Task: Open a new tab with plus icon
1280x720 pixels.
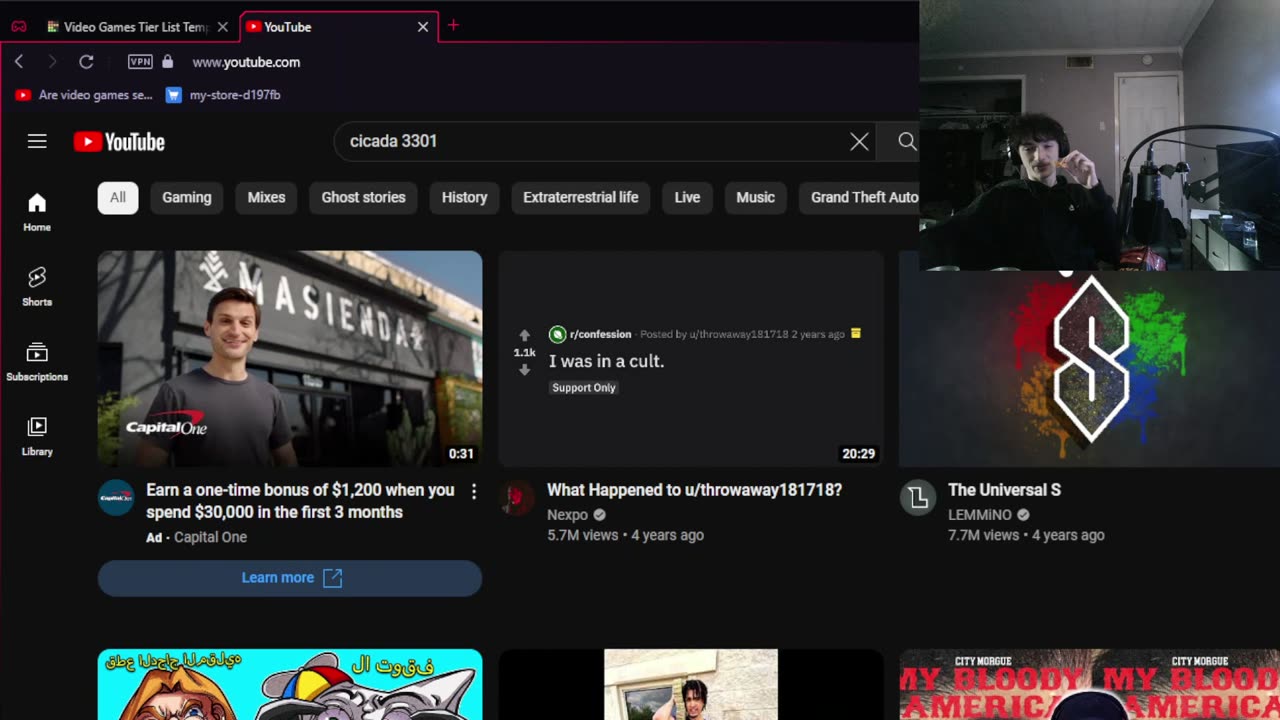Action: click(x=453, y=25)
